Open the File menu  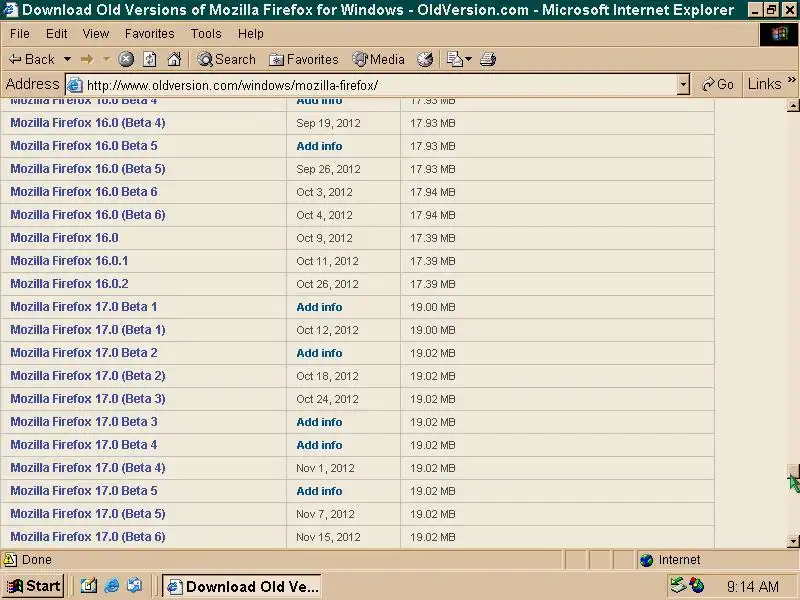[19, 34]
